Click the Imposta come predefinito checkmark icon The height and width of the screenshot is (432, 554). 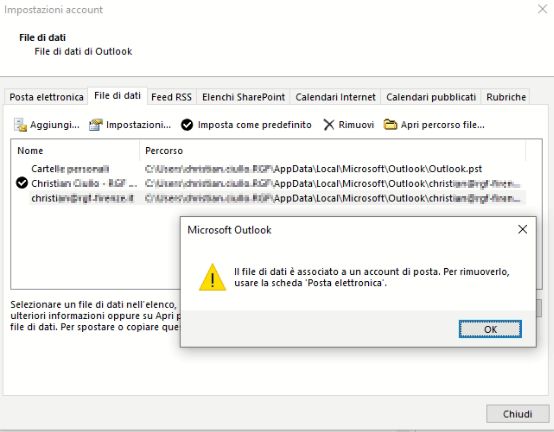coord(187,125)
